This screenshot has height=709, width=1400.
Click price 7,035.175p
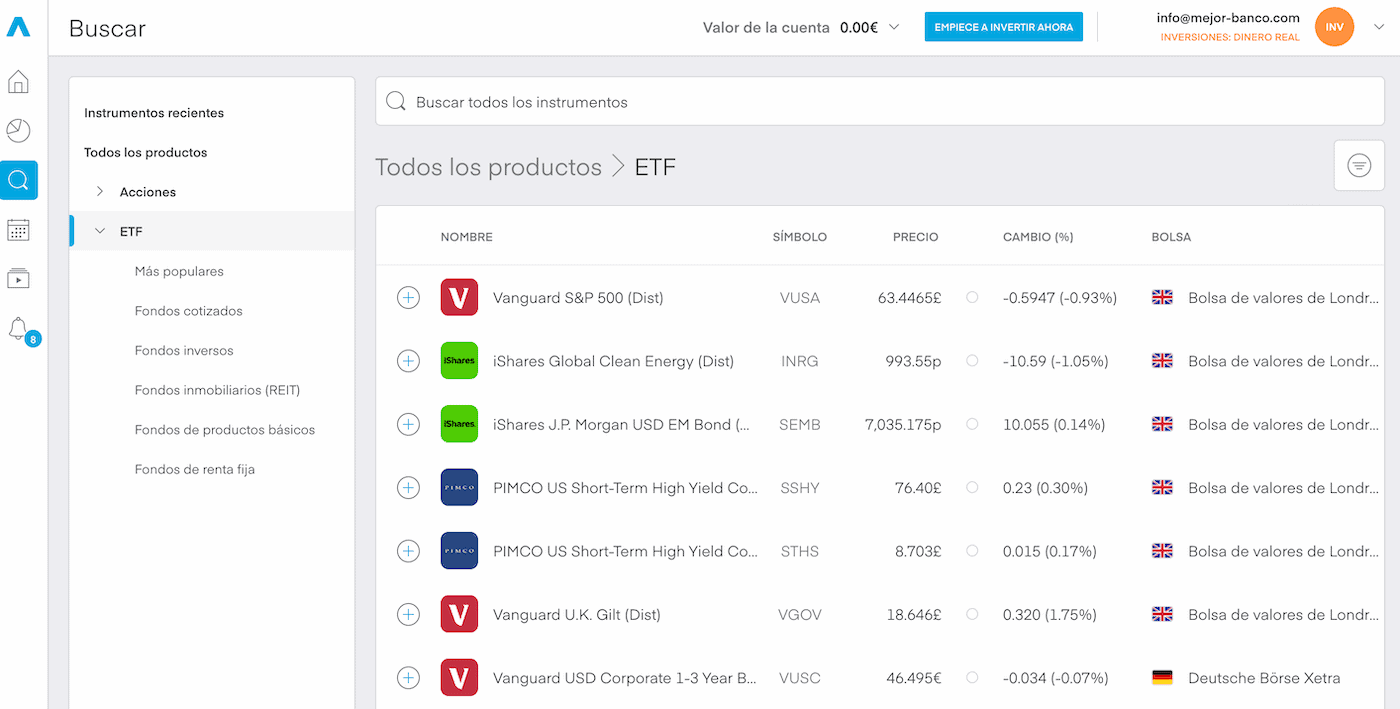(903, 425)
